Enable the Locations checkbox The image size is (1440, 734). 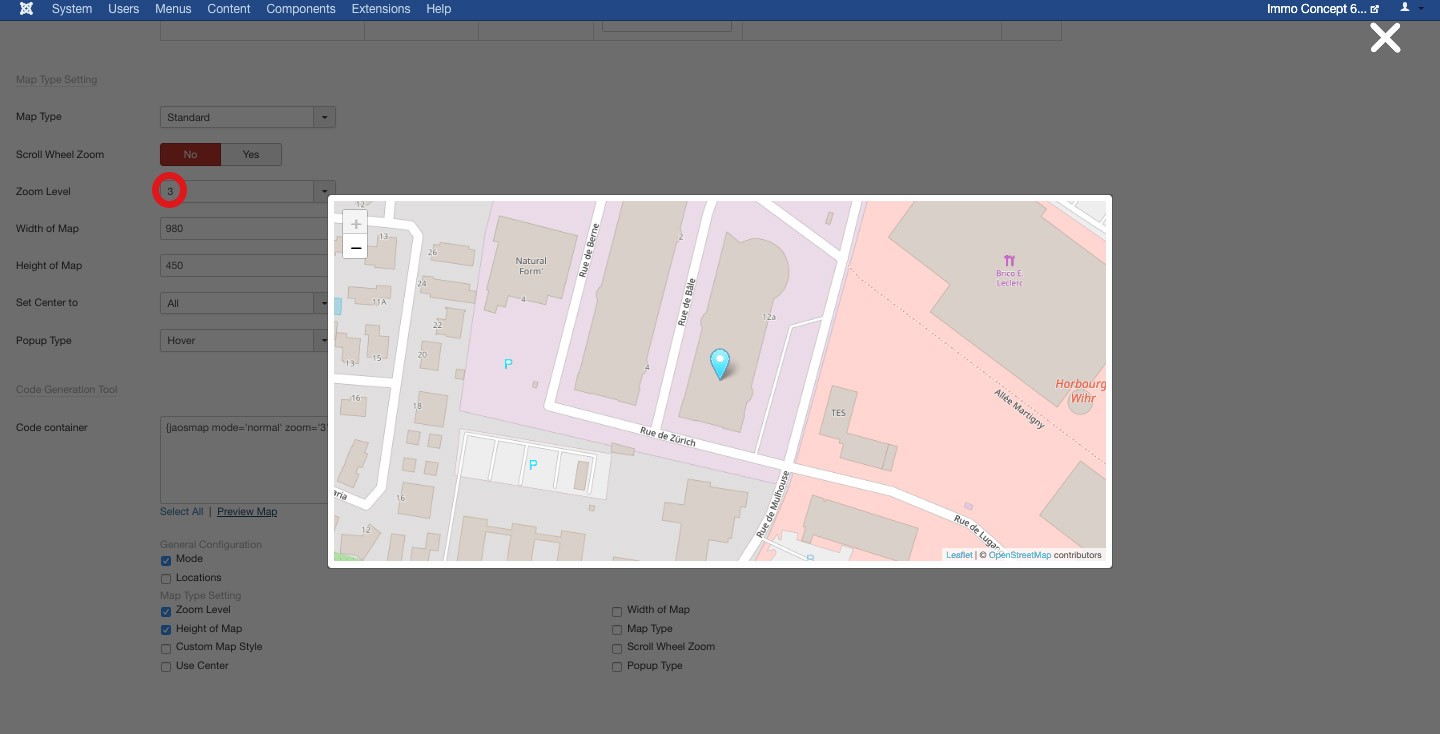166,578
